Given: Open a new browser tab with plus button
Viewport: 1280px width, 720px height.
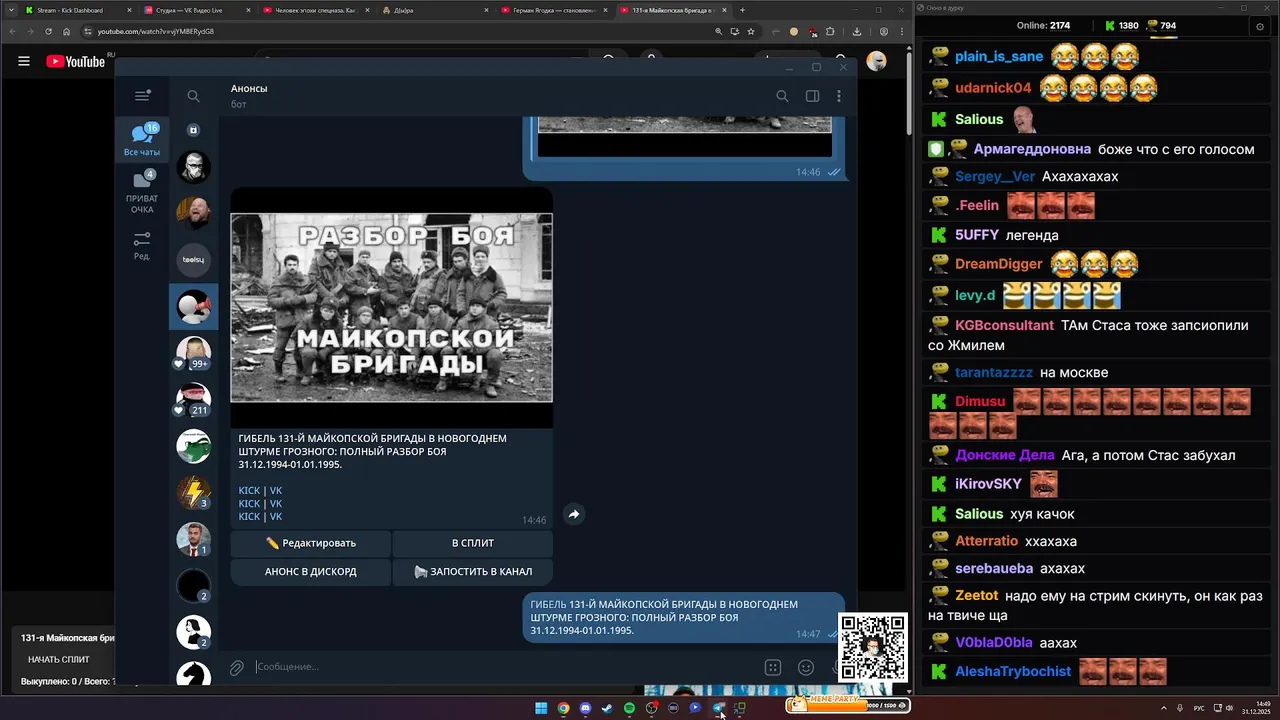Looking at the screenshot, I should (x=742, y=10).
